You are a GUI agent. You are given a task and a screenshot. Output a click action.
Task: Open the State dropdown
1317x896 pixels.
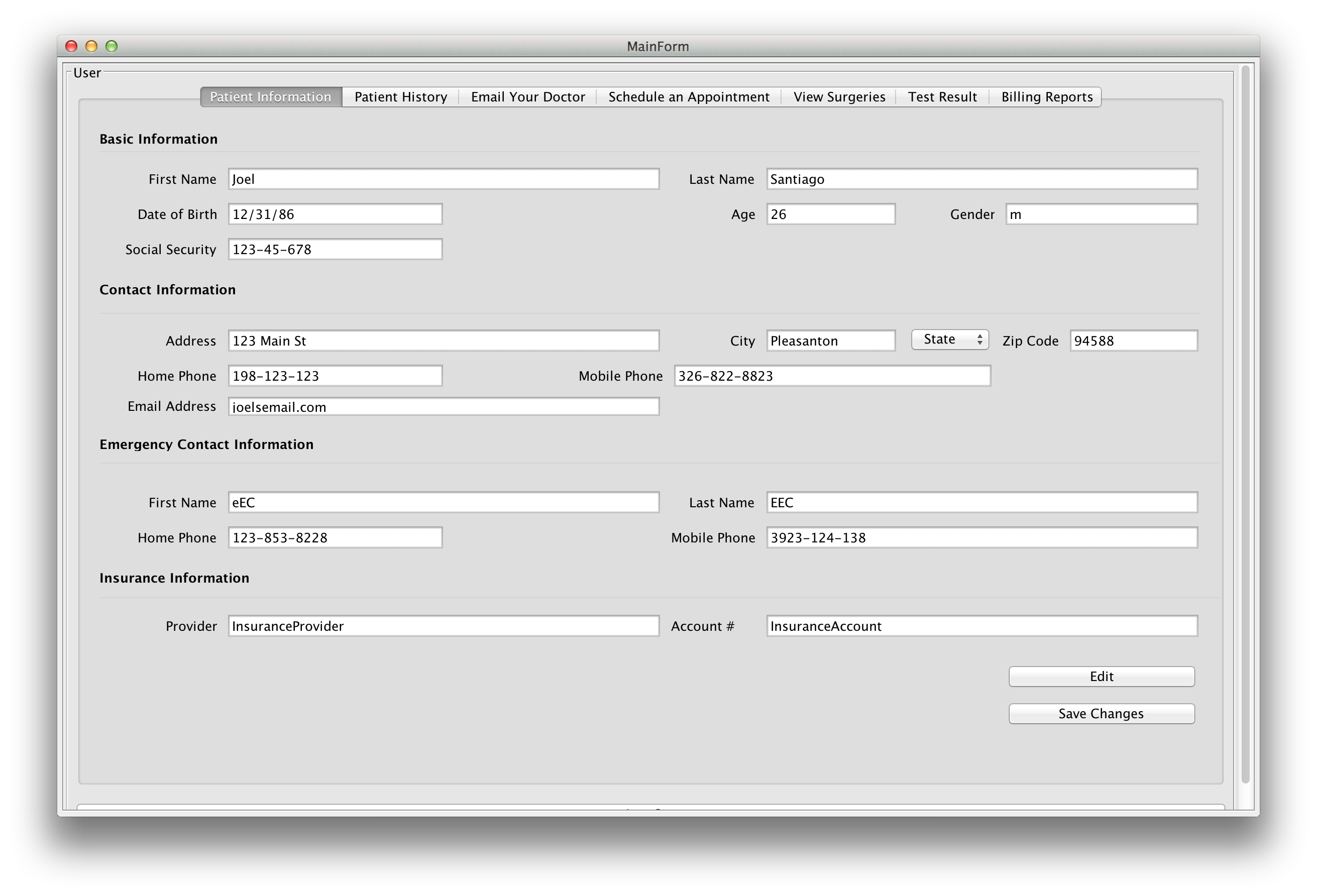point(950,340)
